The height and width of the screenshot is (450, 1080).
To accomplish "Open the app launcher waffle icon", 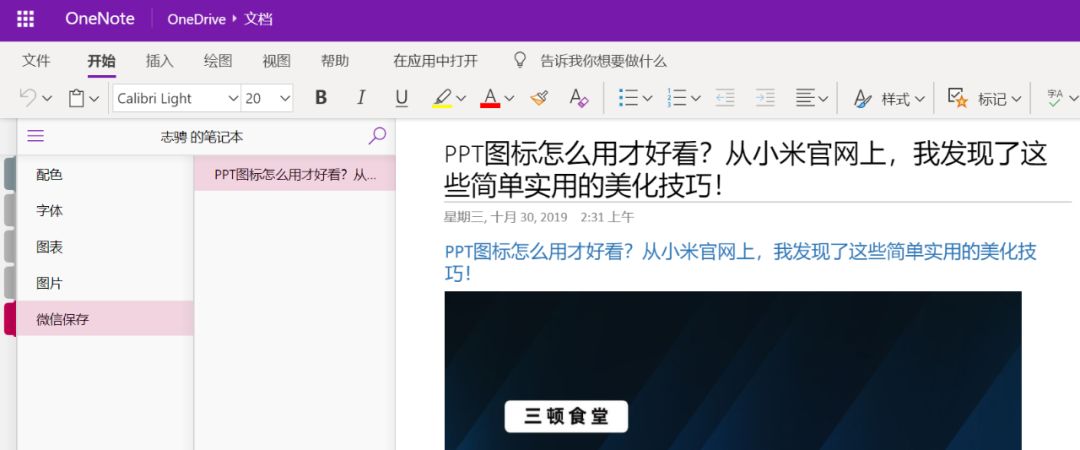I will click(x=25, y=19).
